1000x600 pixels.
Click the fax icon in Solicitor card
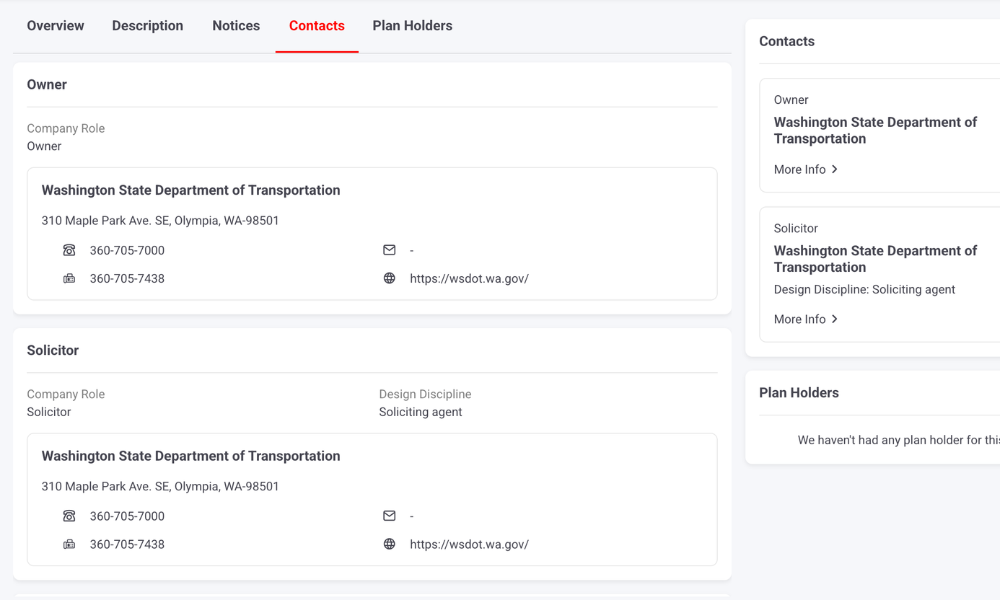pyautogui.click(x=69, y=544)
